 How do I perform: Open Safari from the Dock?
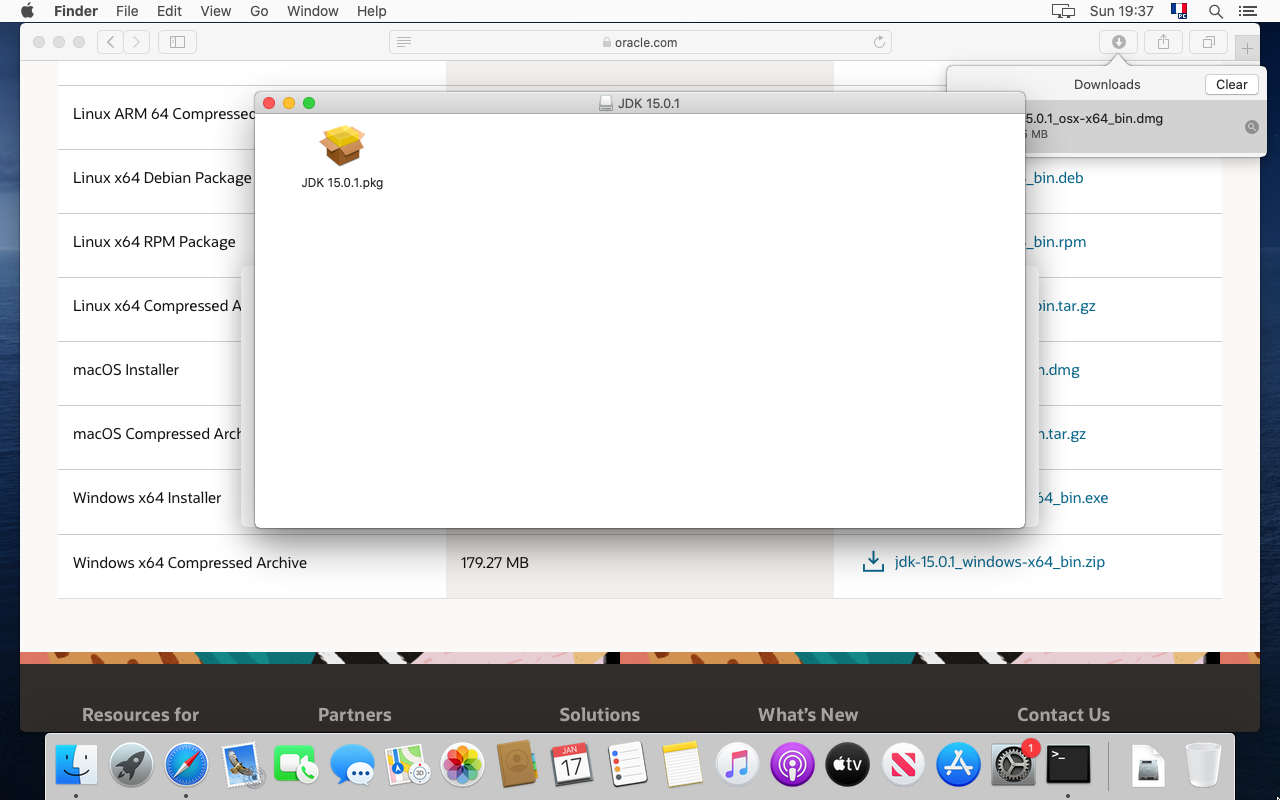[x=186, y=766]
